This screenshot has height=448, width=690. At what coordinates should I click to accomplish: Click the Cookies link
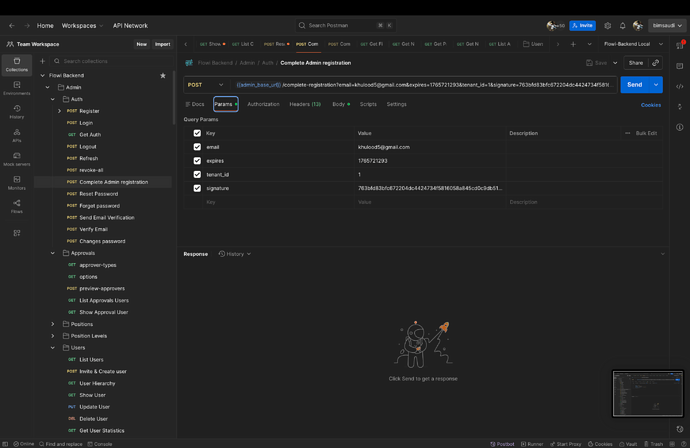pos(650,105)
